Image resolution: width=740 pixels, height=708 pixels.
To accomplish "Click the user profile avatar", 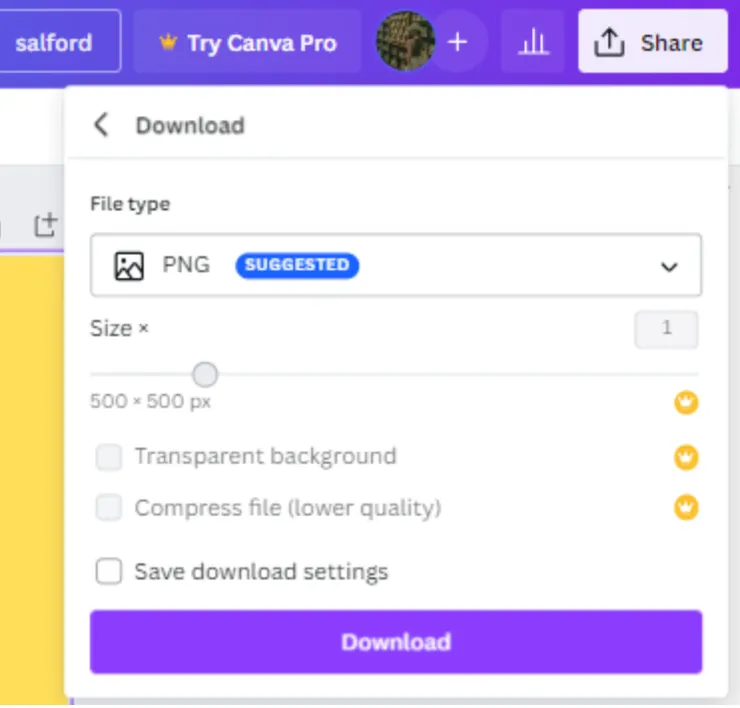I will coord(403,42).
